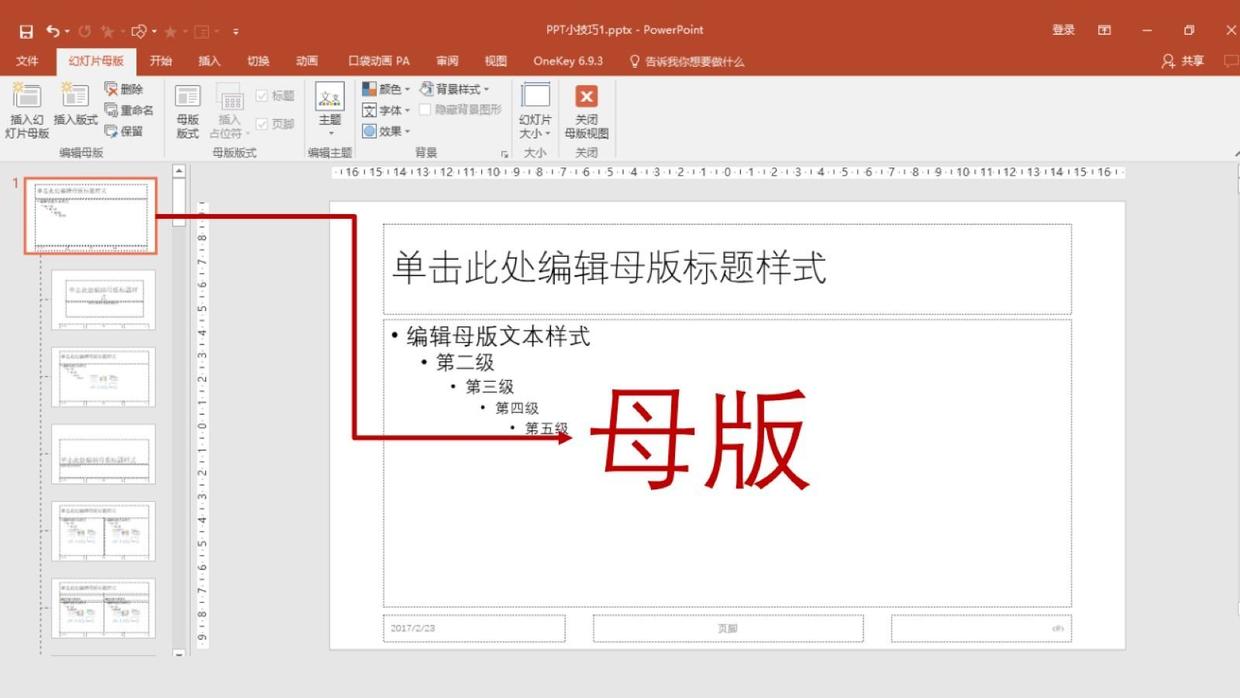Screen dimensions: 1240x698
Task: Close master view (关闭母版视图)
Action: [x=586, y=110]
